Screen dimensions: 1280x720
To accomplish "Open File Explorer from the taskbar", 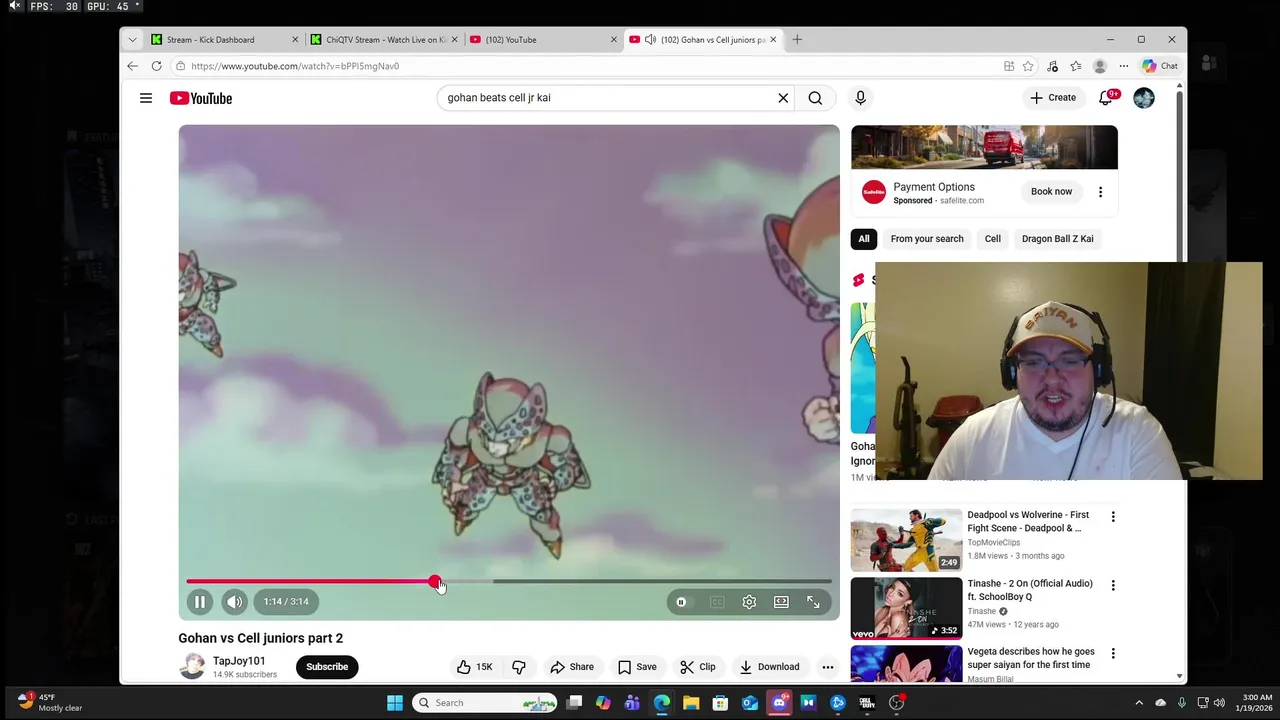I will (691, 703).
